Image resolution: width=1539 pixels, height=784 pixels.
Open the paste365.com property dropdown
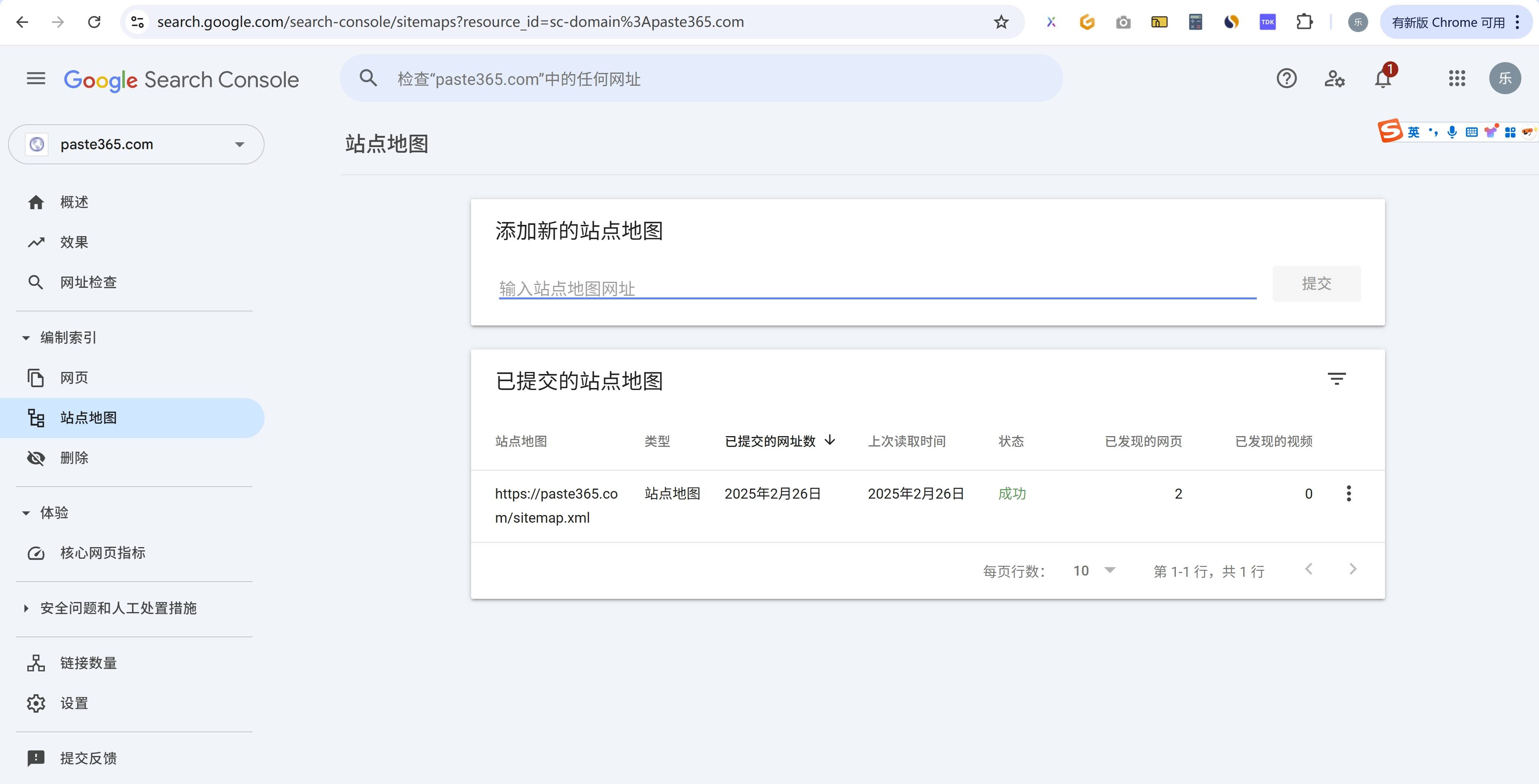point(136,144)
